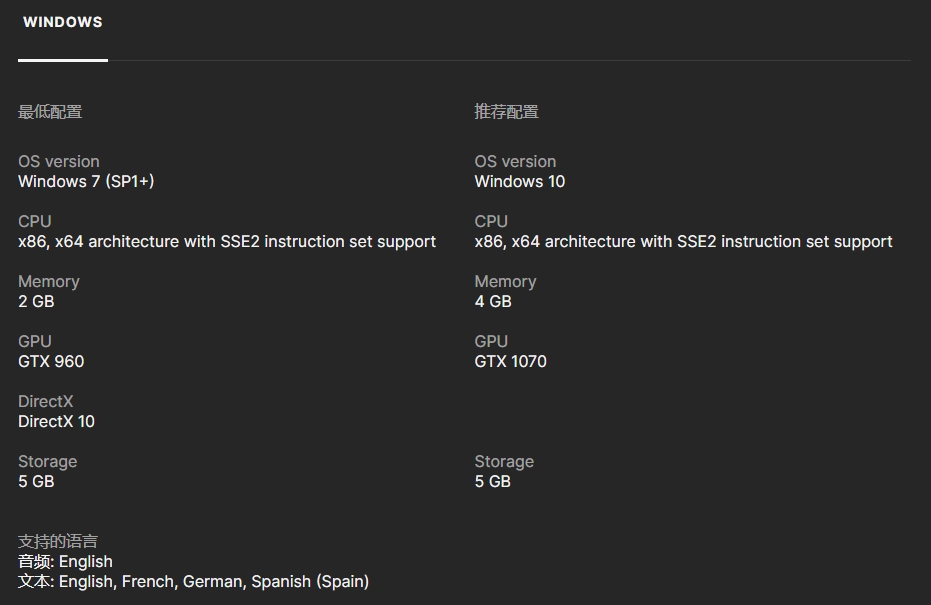Click the 推荐配置 heading
Image resolution: width=931 pixels, height=605 pixels.
506,112
